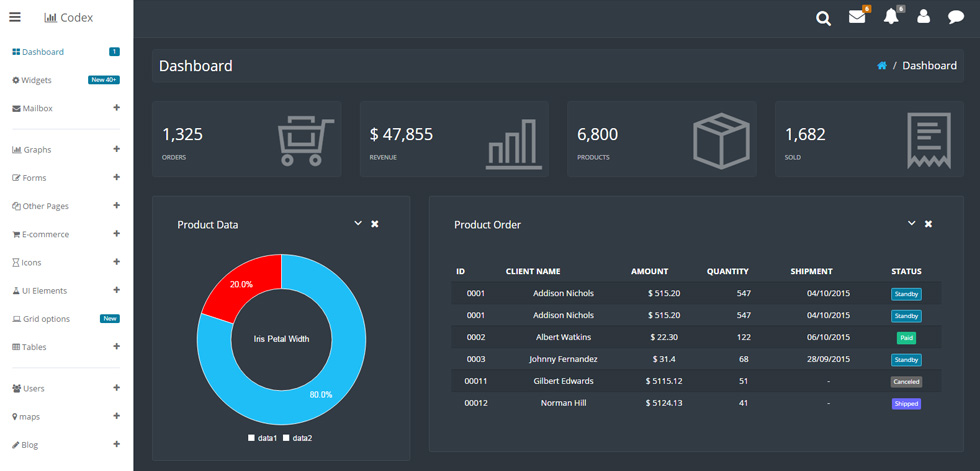This screenshot has width=980, height=471.
Task: Expand the UI Elements plus
Action: click(116, 289)
